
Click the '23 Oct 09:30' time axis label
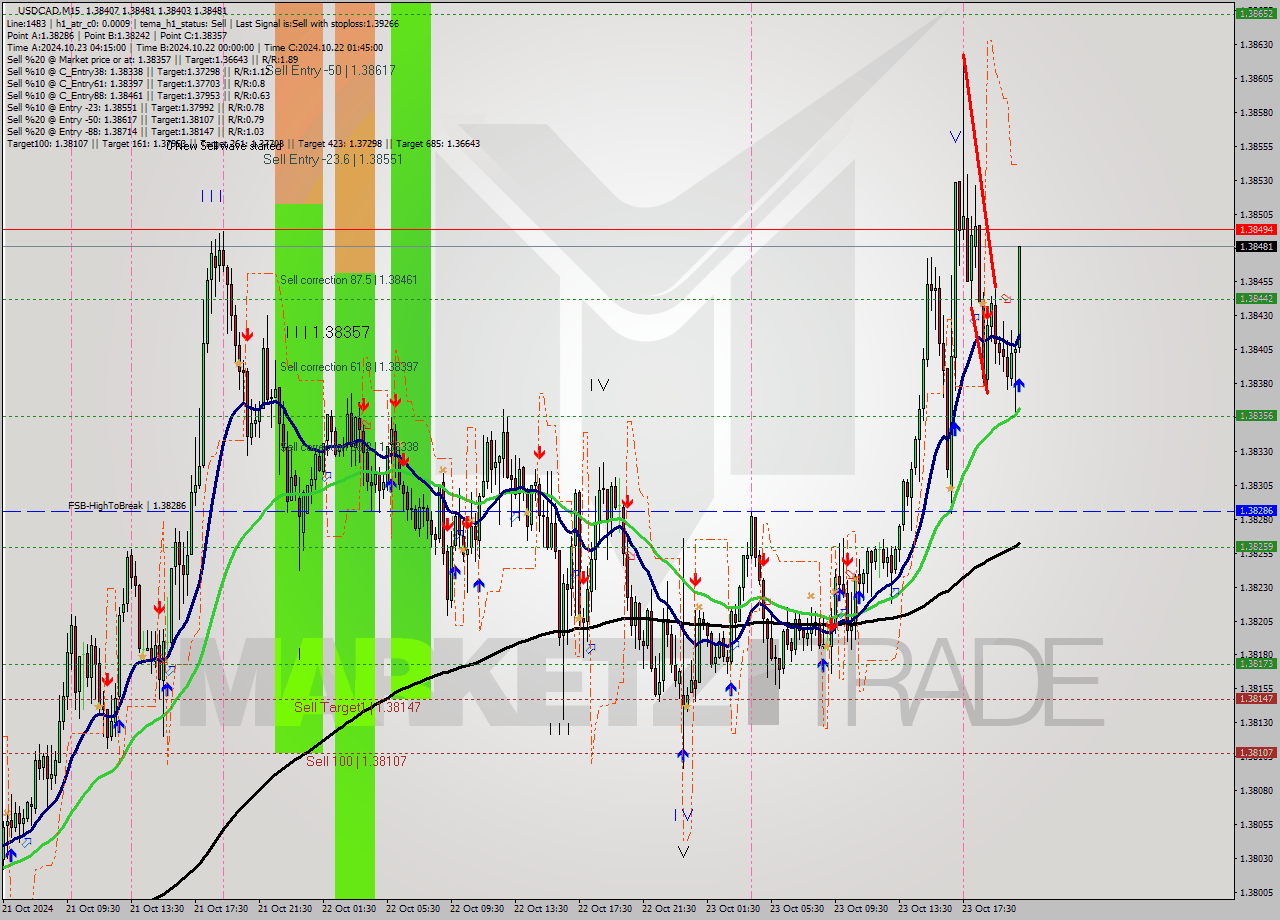(861, 908)
